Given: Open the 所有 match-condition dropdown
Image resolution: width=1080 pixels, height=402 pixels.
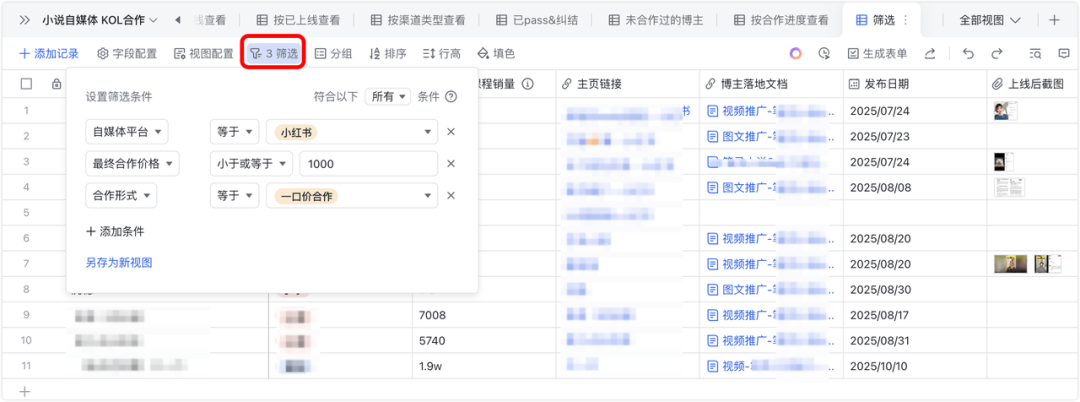Looking at the screenshot, I should pos(388,97).
